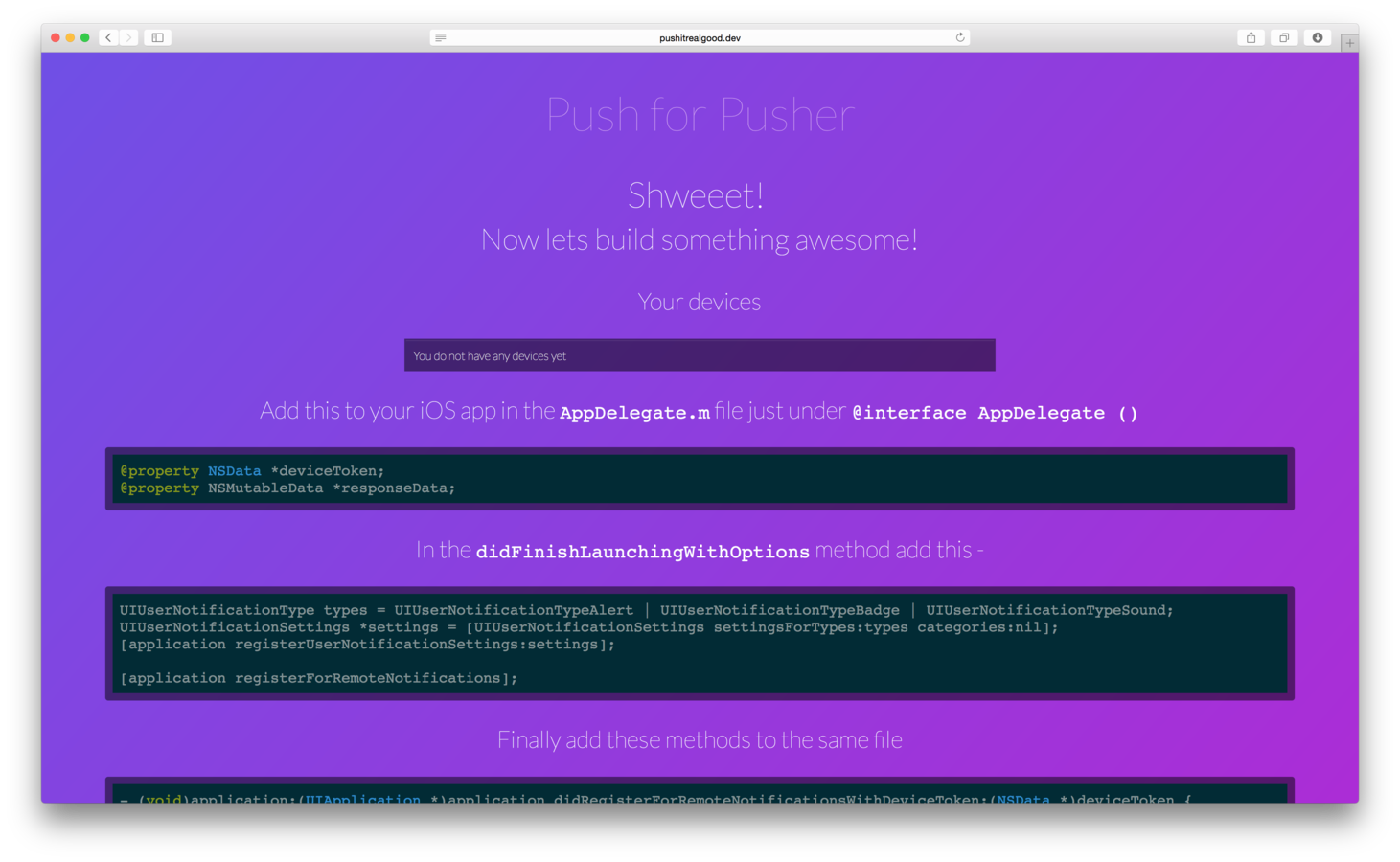Show all tabs overview icon
Screen dimensions: 1400x862
coord(1284,37)
